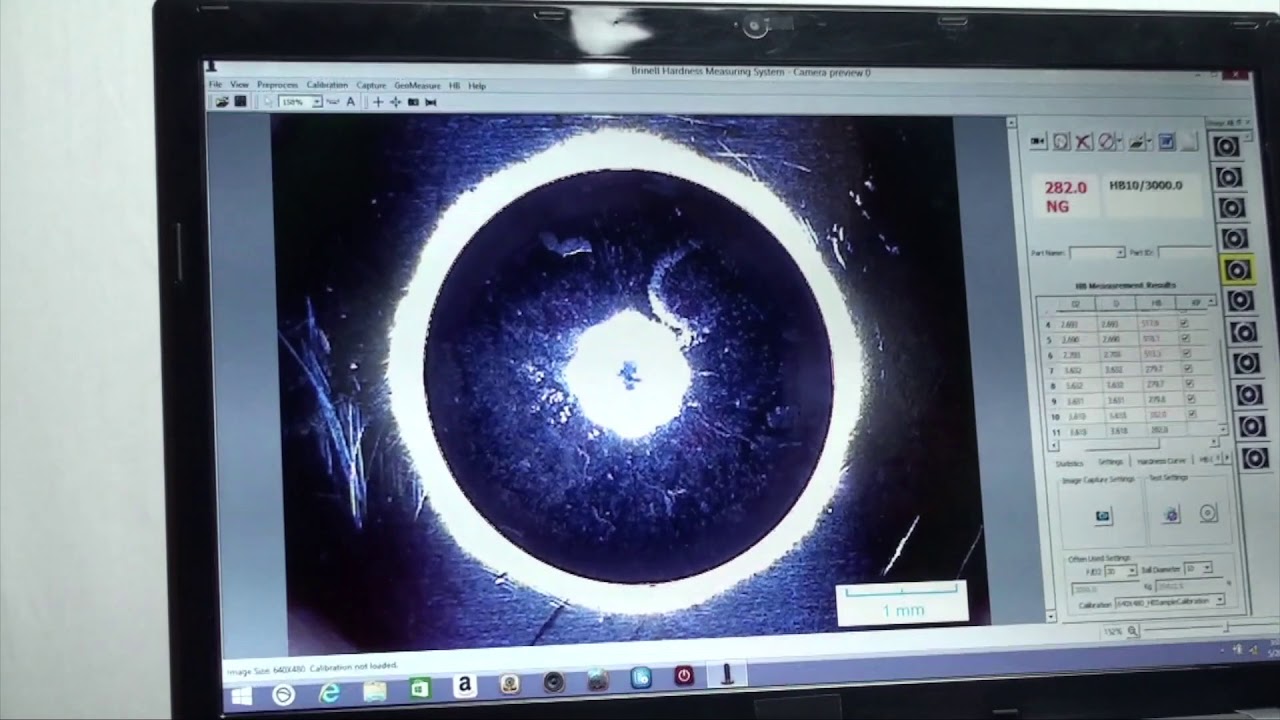Select the bottommost indentation thumbnail in the strip

point(1255,459)
